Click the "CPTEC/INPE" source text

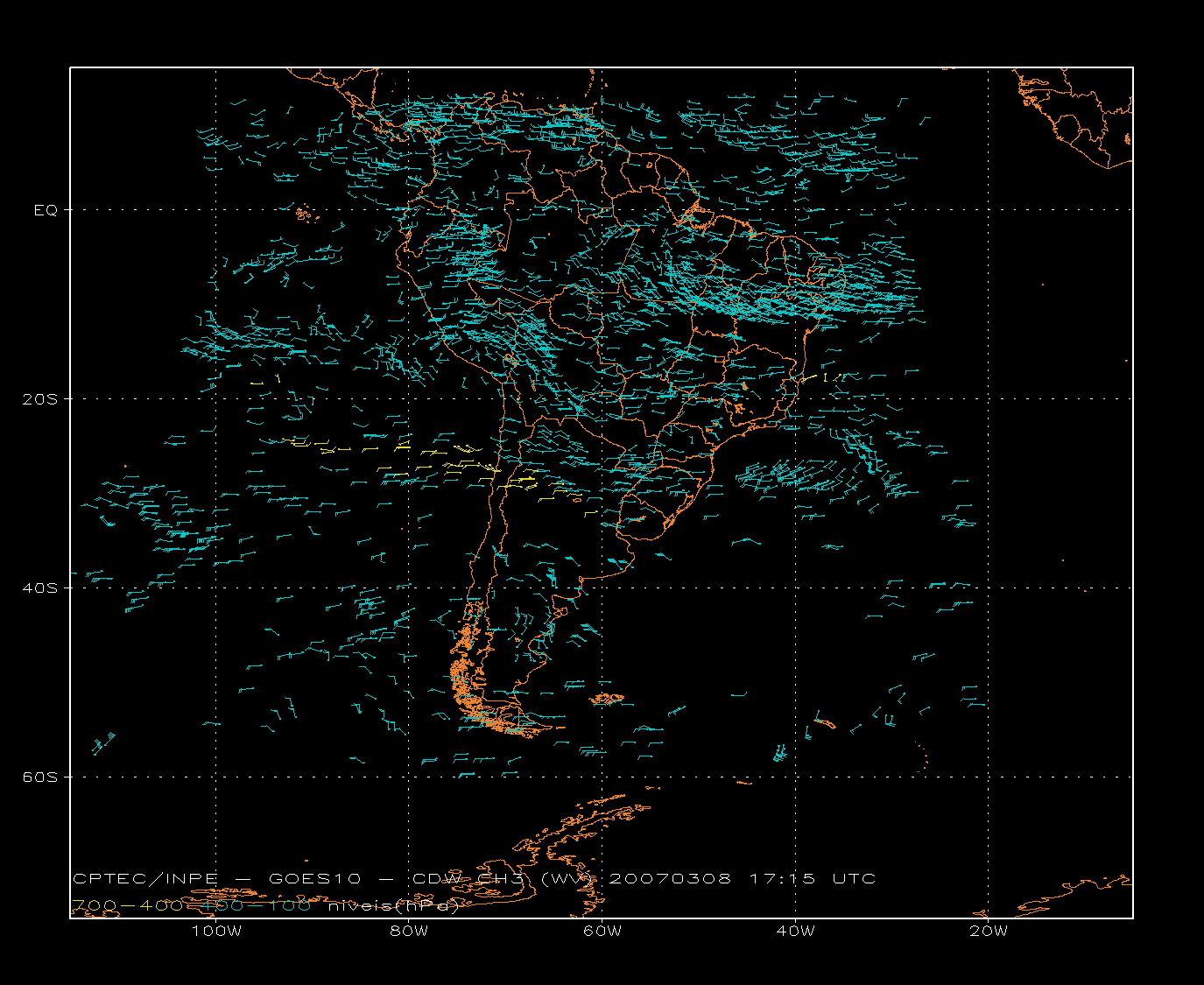[x=145, y=878]
